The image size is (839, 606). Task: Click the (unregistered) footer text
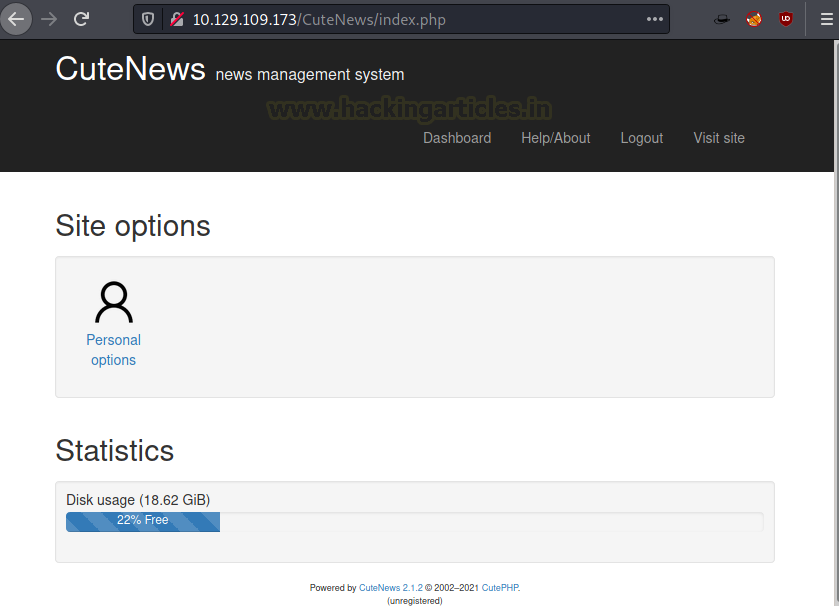[415, 601]
